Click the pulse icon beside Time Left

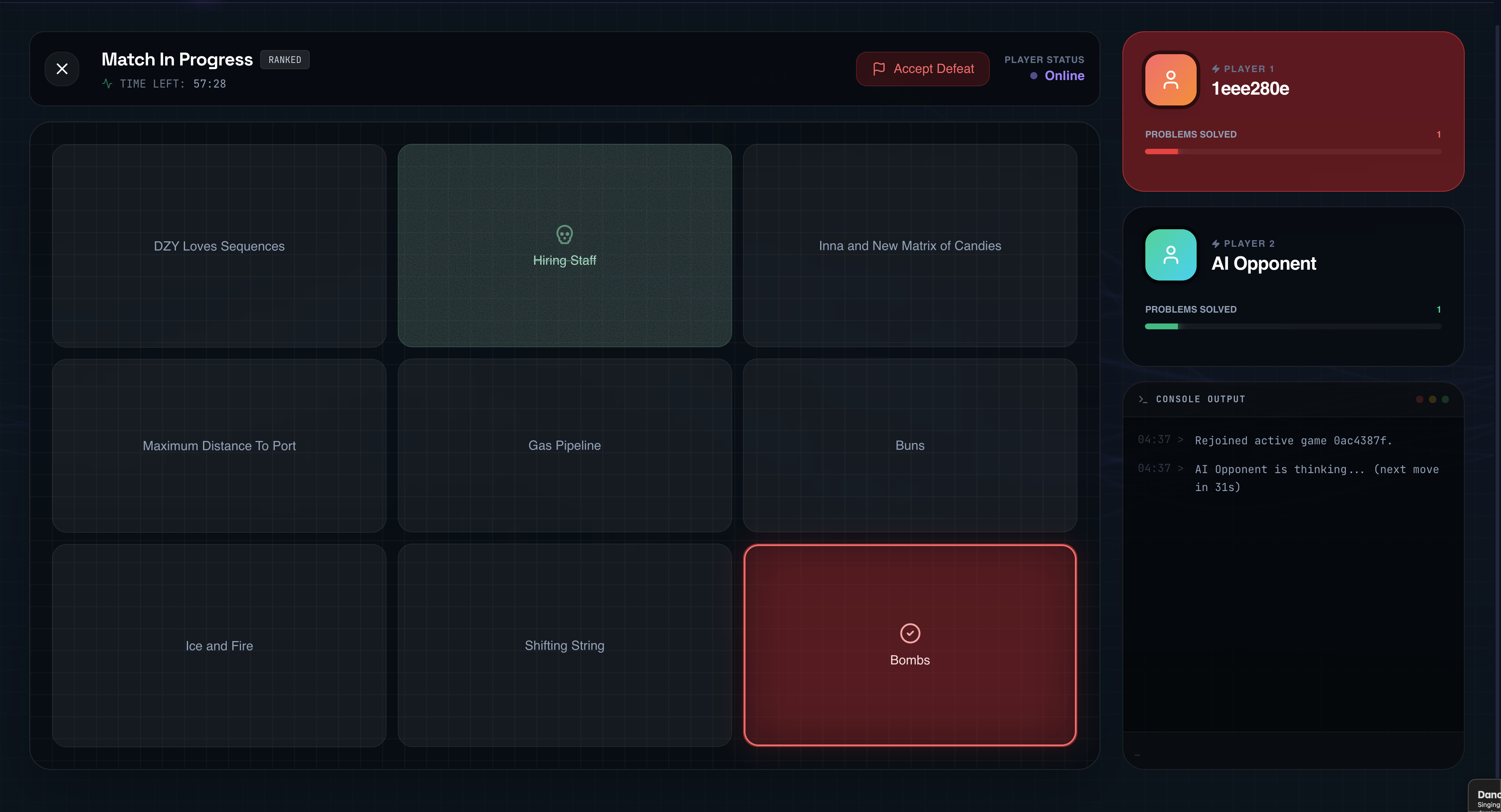pos(107,83)
